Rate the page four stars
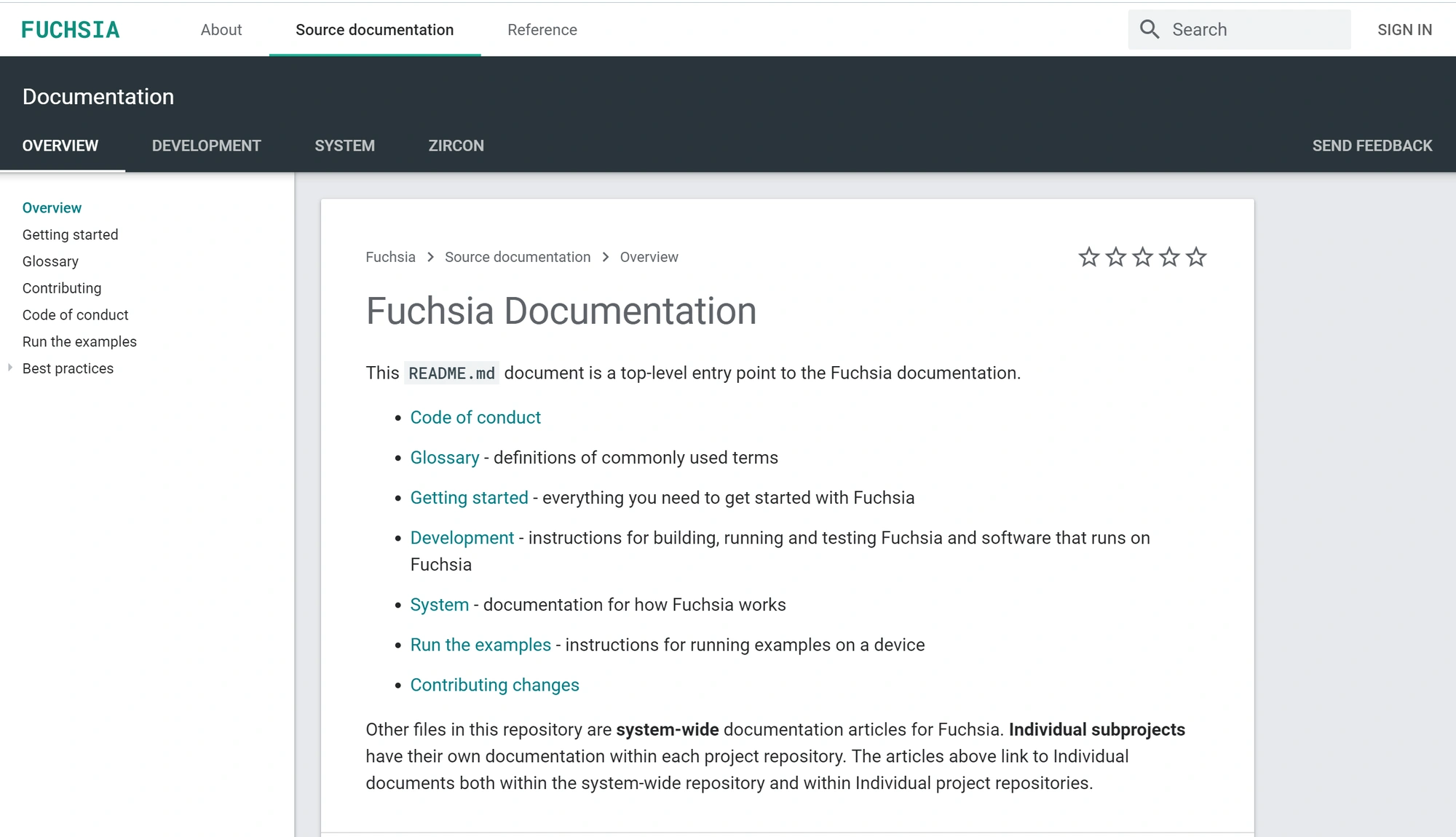1456x837 pixels. [x=1169, y=257]
